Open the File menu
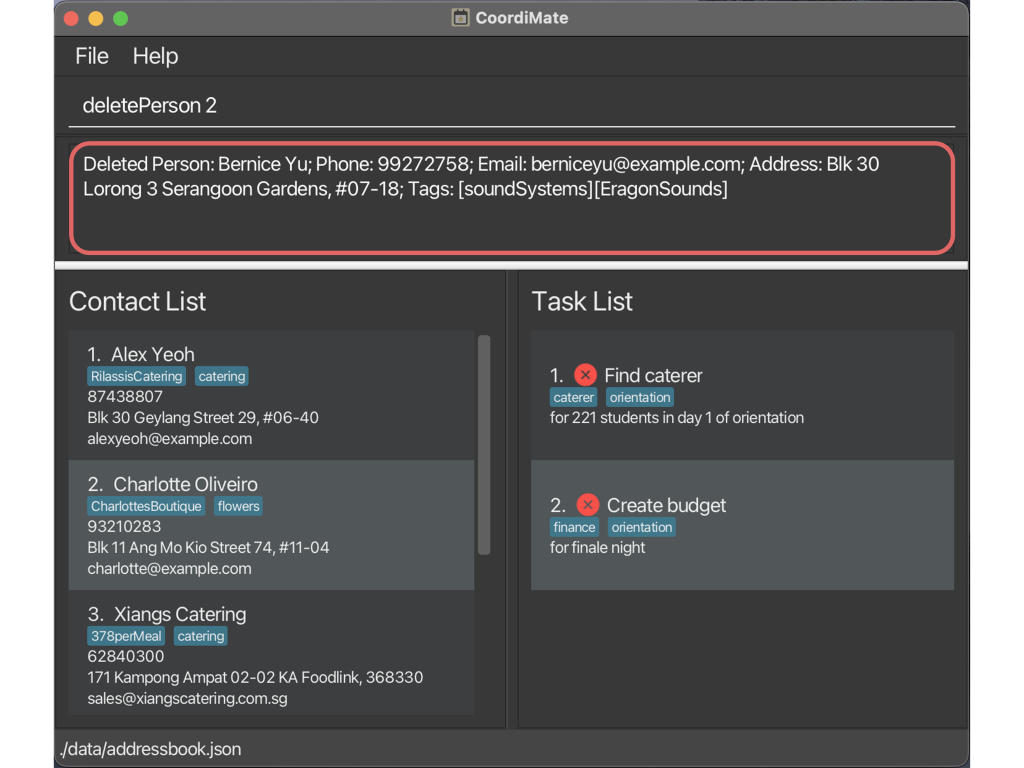Image resolution: width=1024 pixels, height=768 pixels. (92, 56)
